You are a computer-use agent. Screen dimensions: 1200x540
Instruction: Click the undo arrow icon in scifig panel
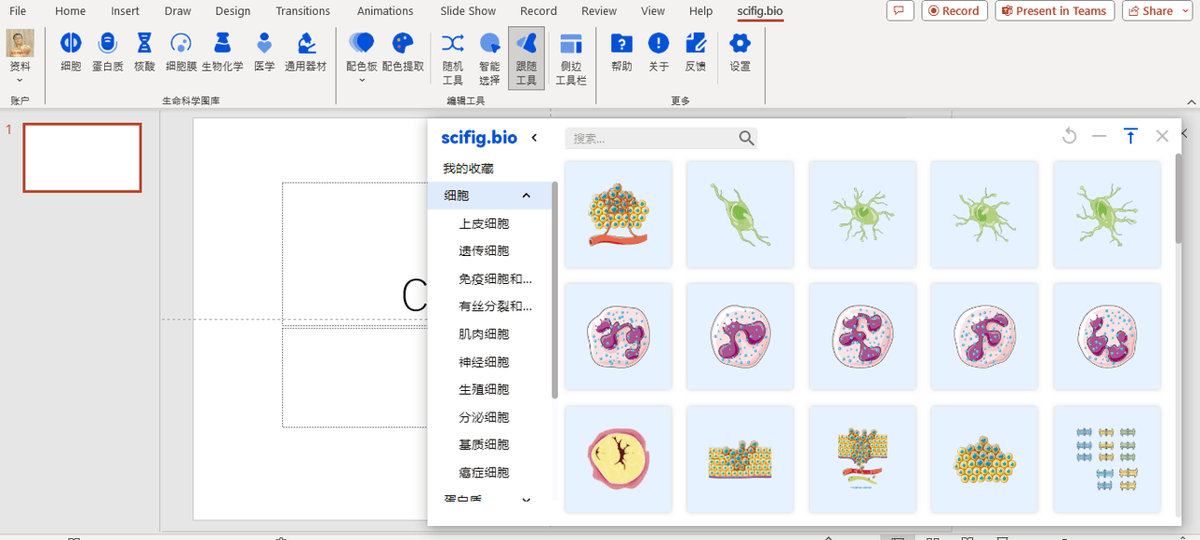coord(1069,136)
